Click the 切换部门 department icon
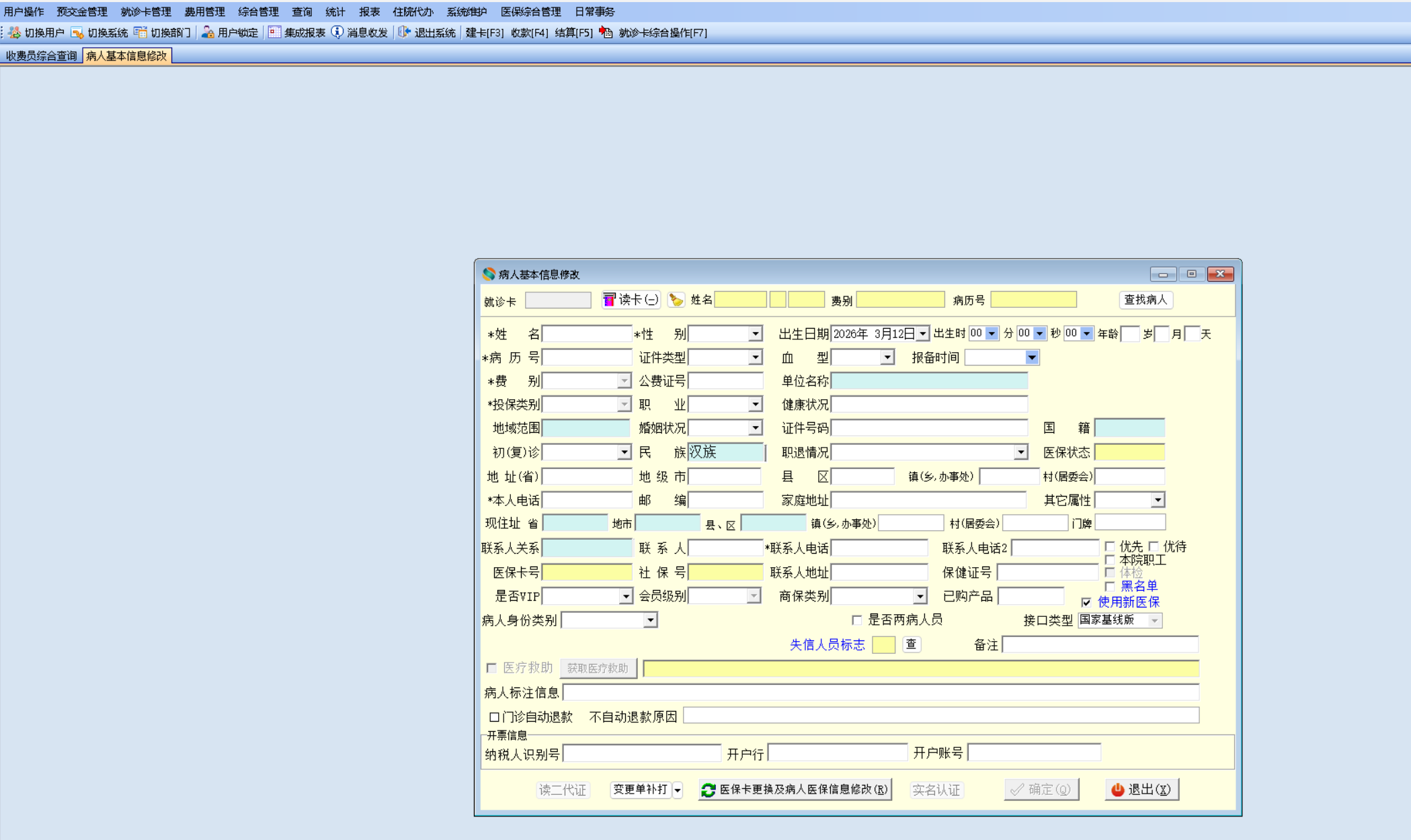1411x840 pixels. pos(140,32)
